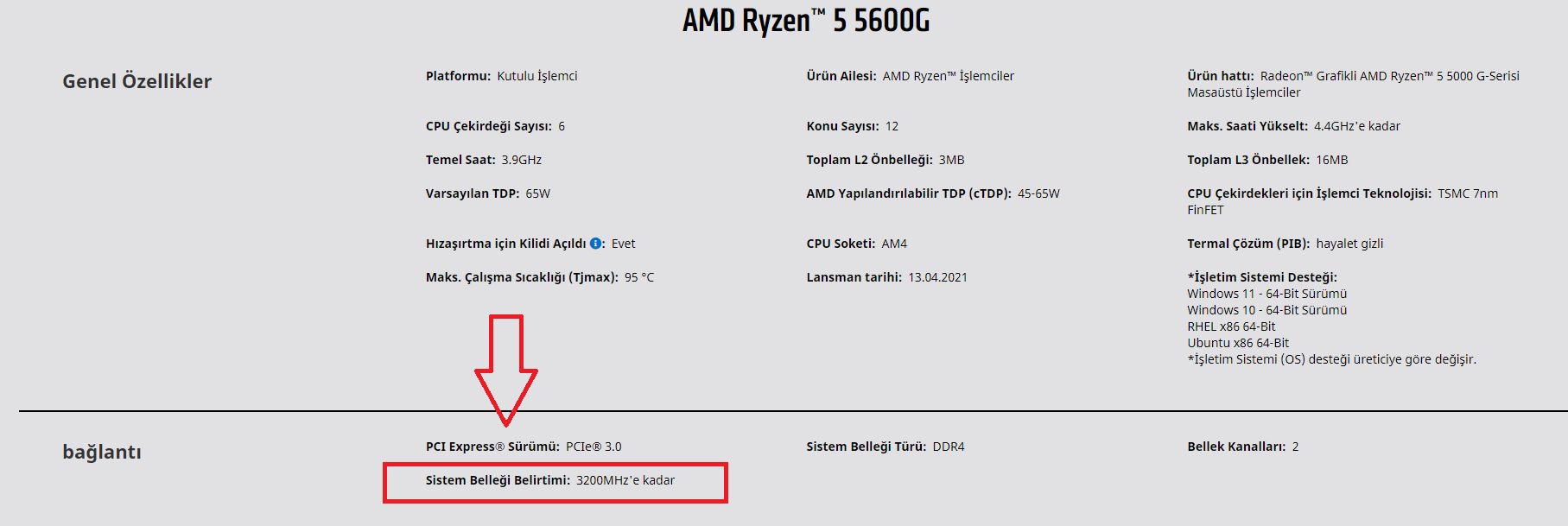Screen dimensions: 1568x526
Task: Click the Sistem Belleği Belirtimi label
Action: click(x=498, y=480)
